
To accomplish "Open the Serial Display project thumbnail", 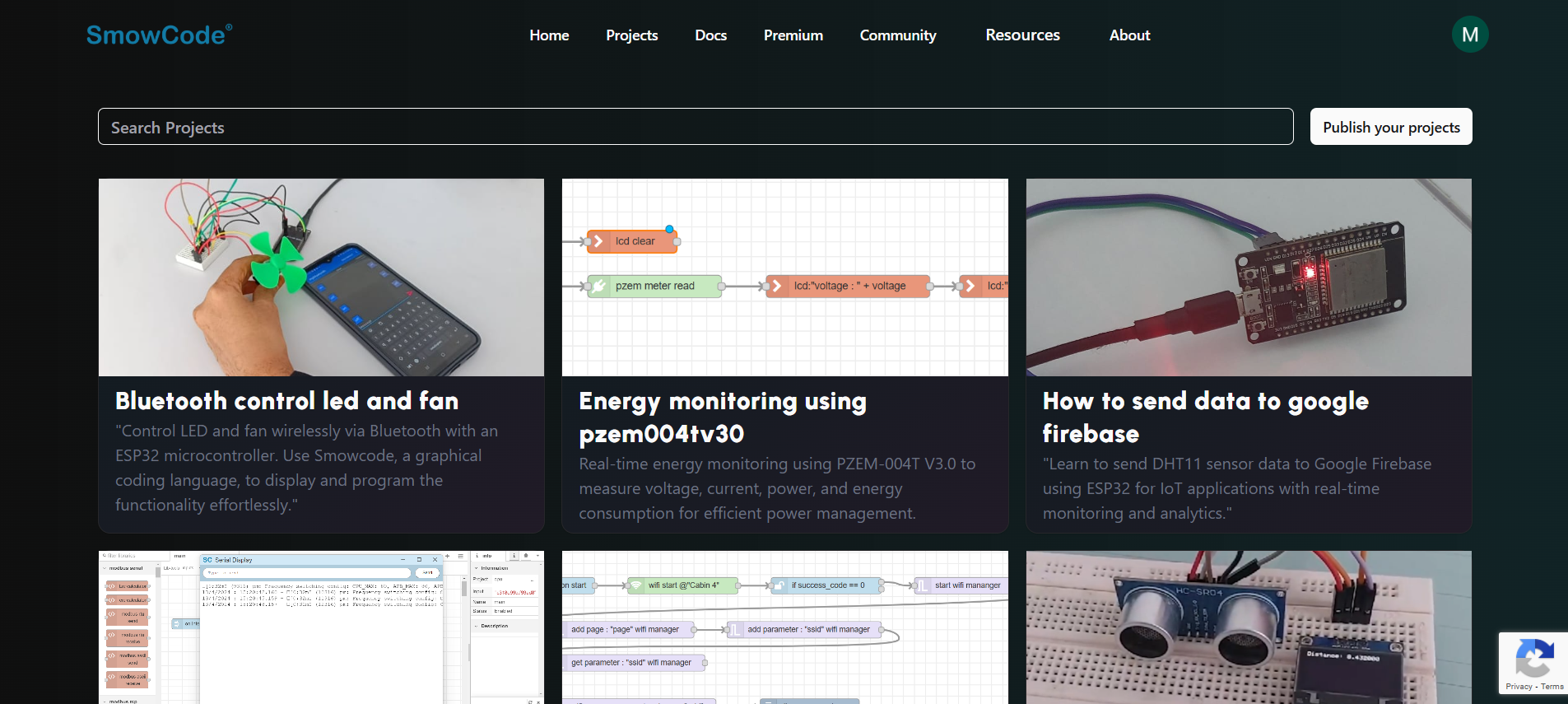I will point(321,627).
